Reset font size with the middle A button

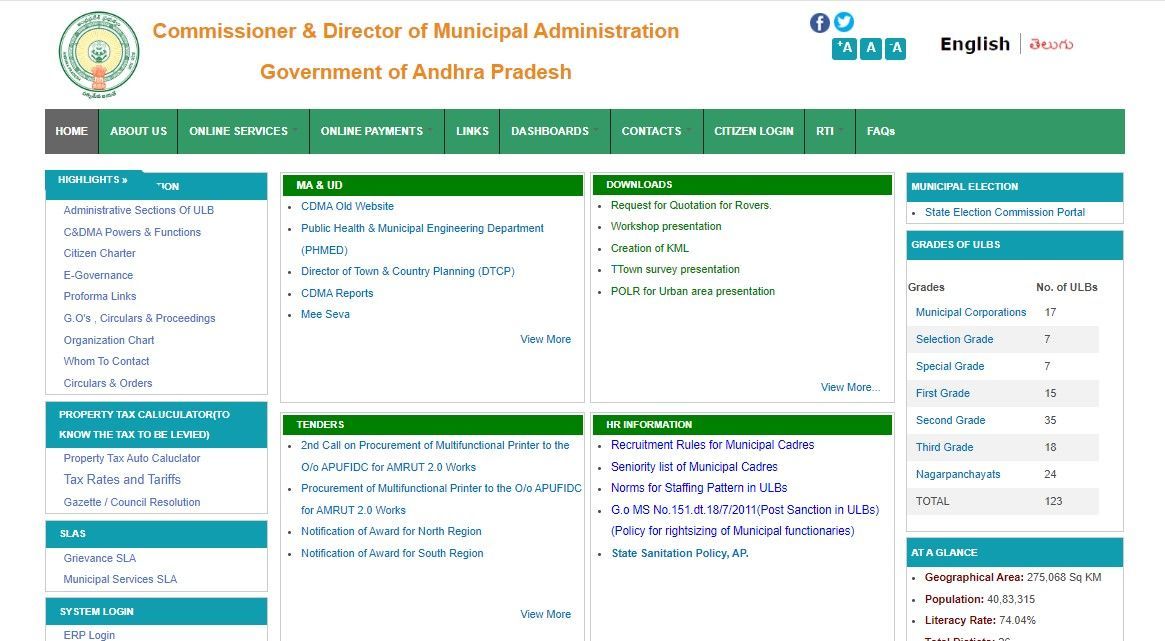pyautogui.click(x=870, y=48)
